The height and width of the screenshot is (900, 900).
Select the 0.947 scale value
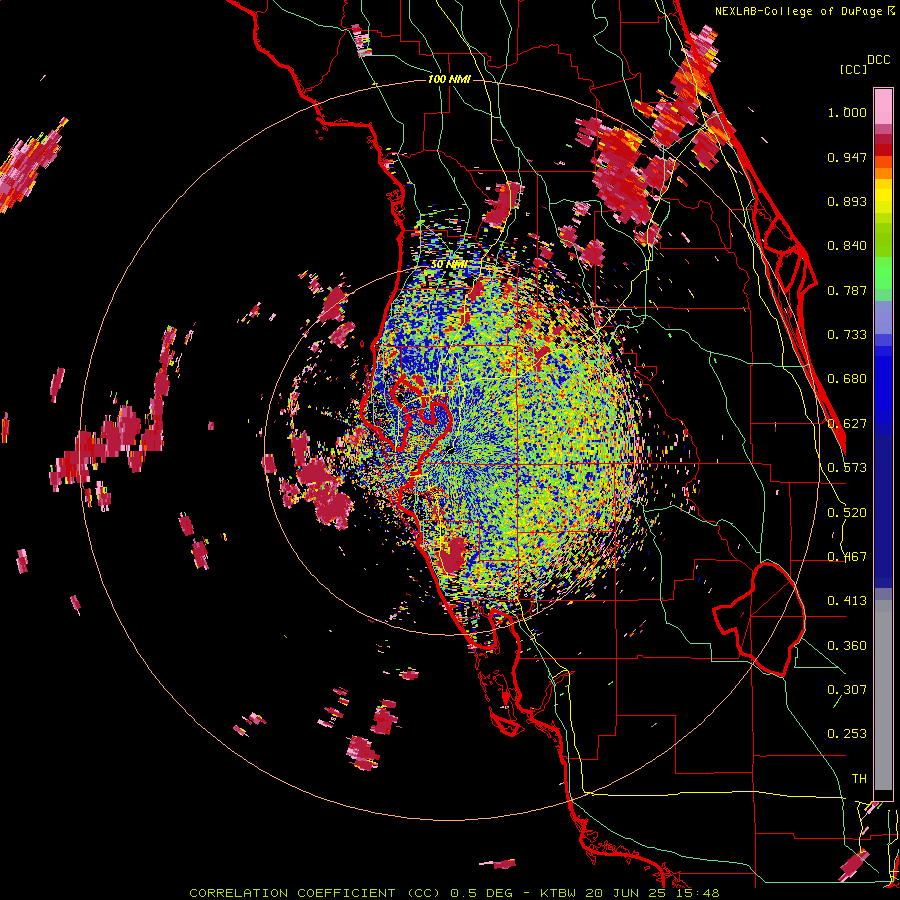(847, 157)
